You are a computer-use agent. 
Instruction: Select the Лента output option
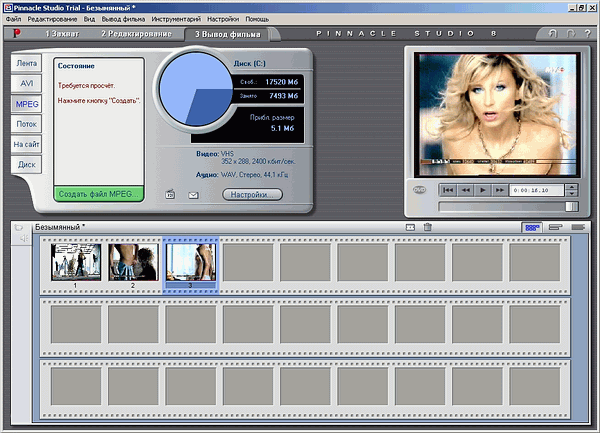(x=26, y=63)
